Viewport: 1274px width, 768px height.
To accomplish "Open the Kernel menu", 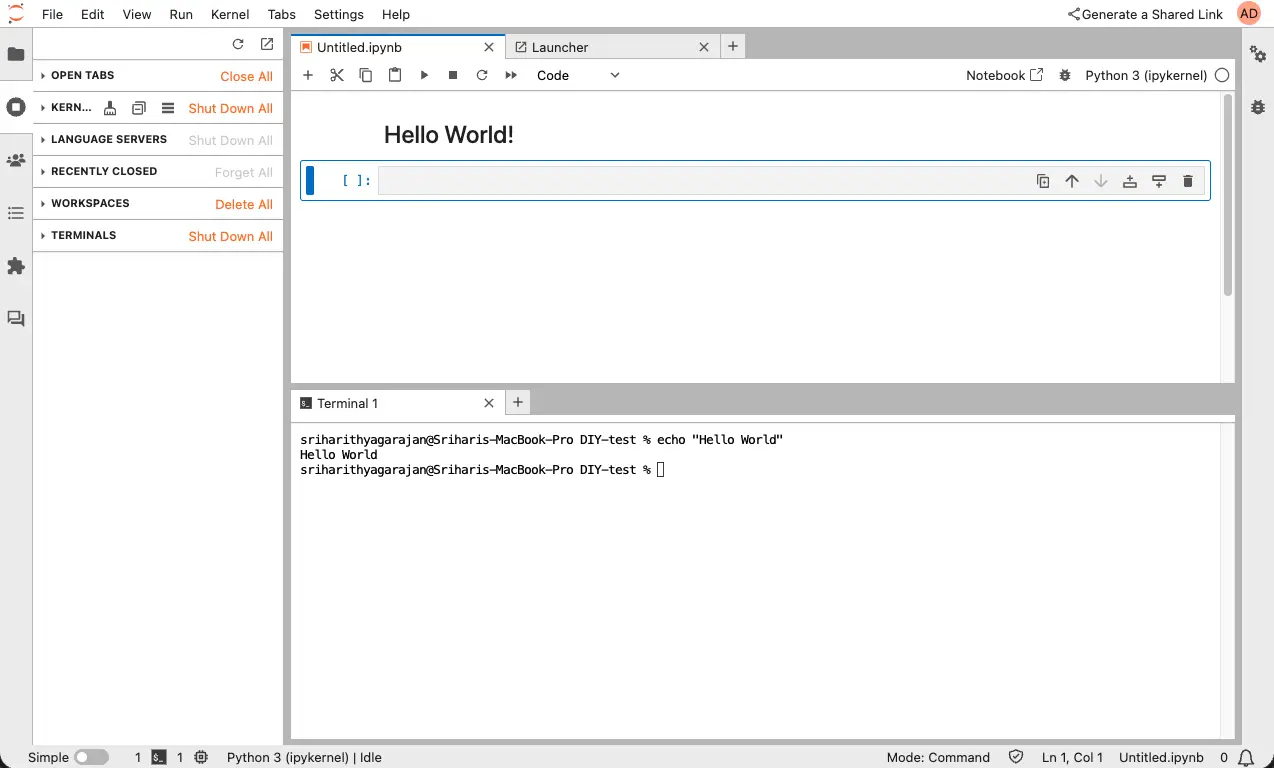I will point(229,14).
